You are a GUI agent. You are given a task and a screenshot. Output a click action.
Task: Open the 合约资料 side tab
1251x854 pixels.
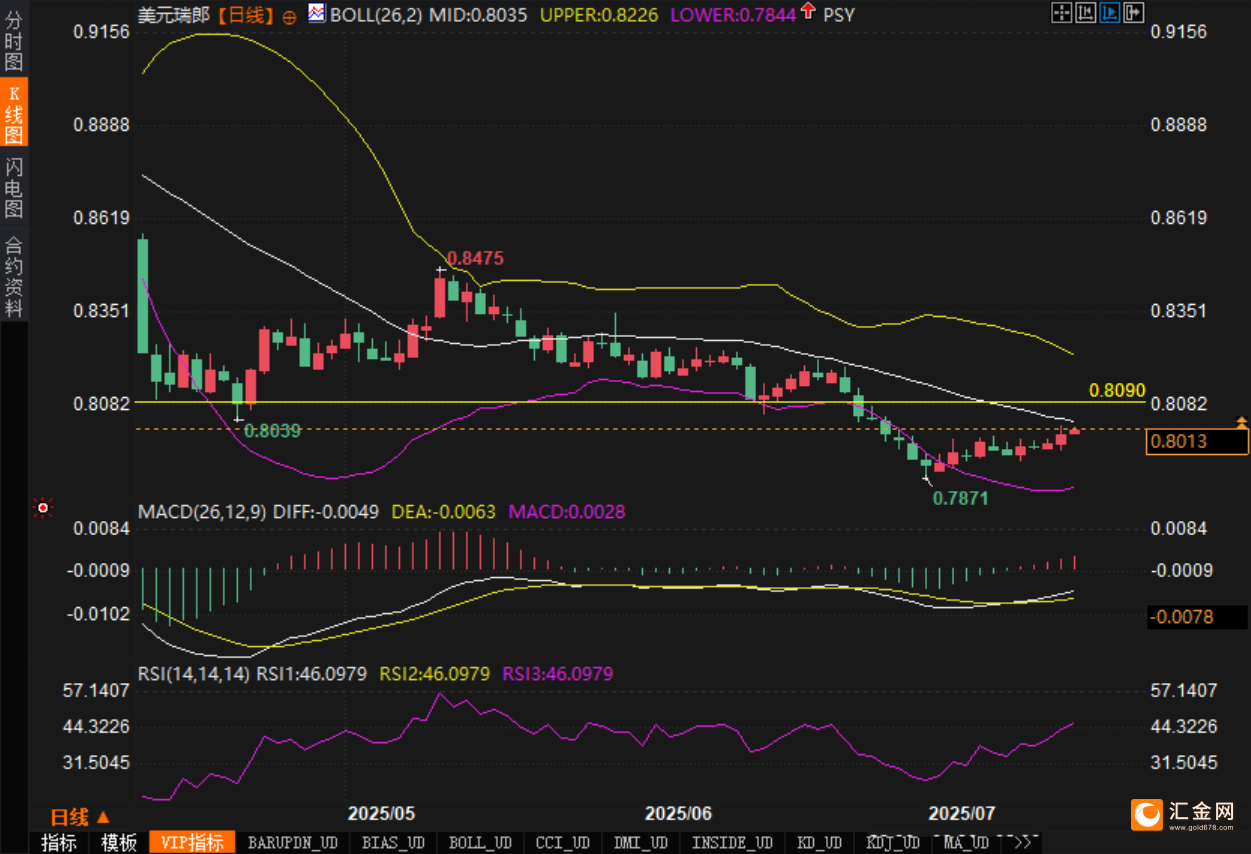click(14, 276)
